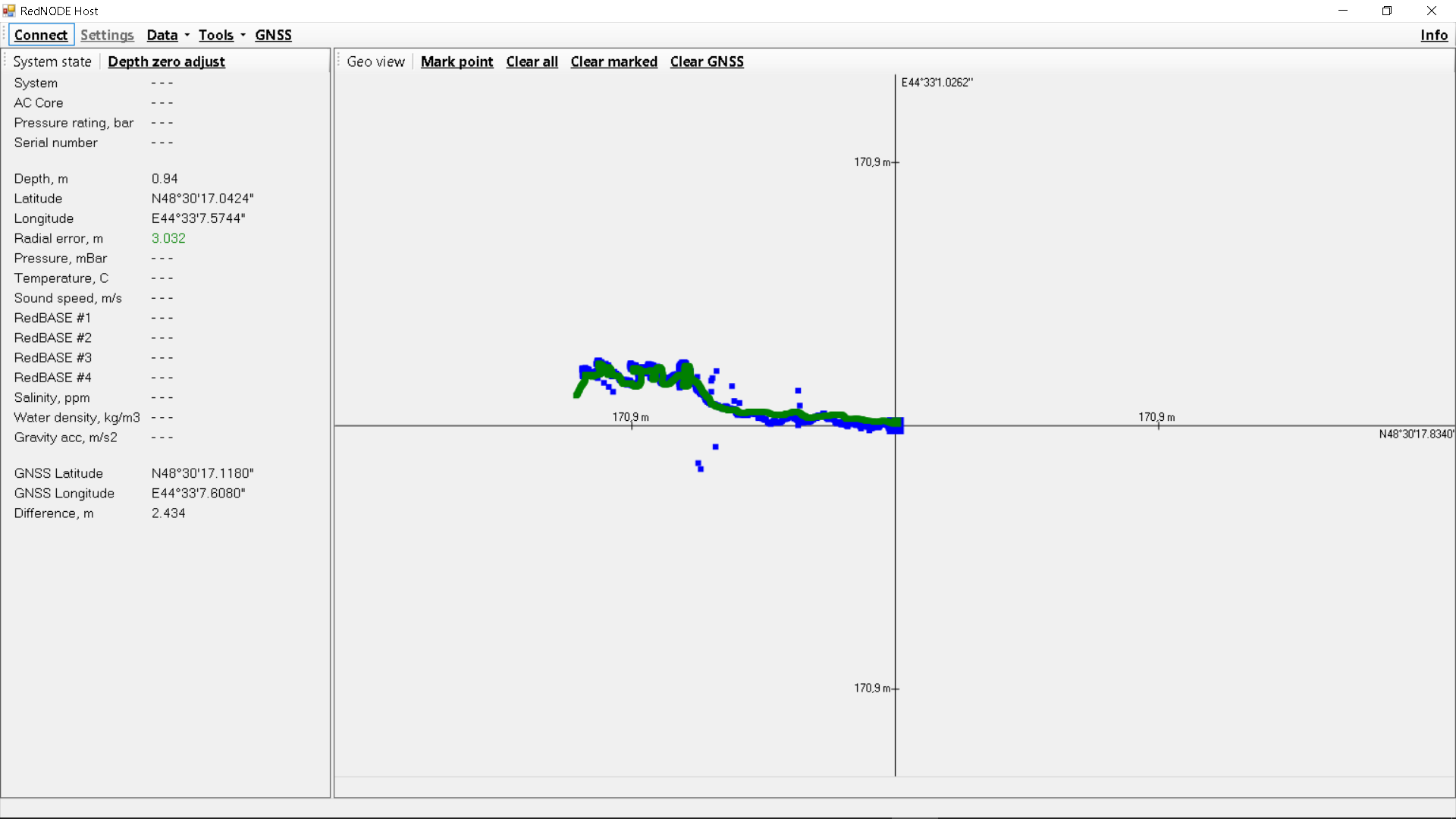1456x819 pixels.
Task: Restore down the RedNODE Host window
Action: 1386,11
